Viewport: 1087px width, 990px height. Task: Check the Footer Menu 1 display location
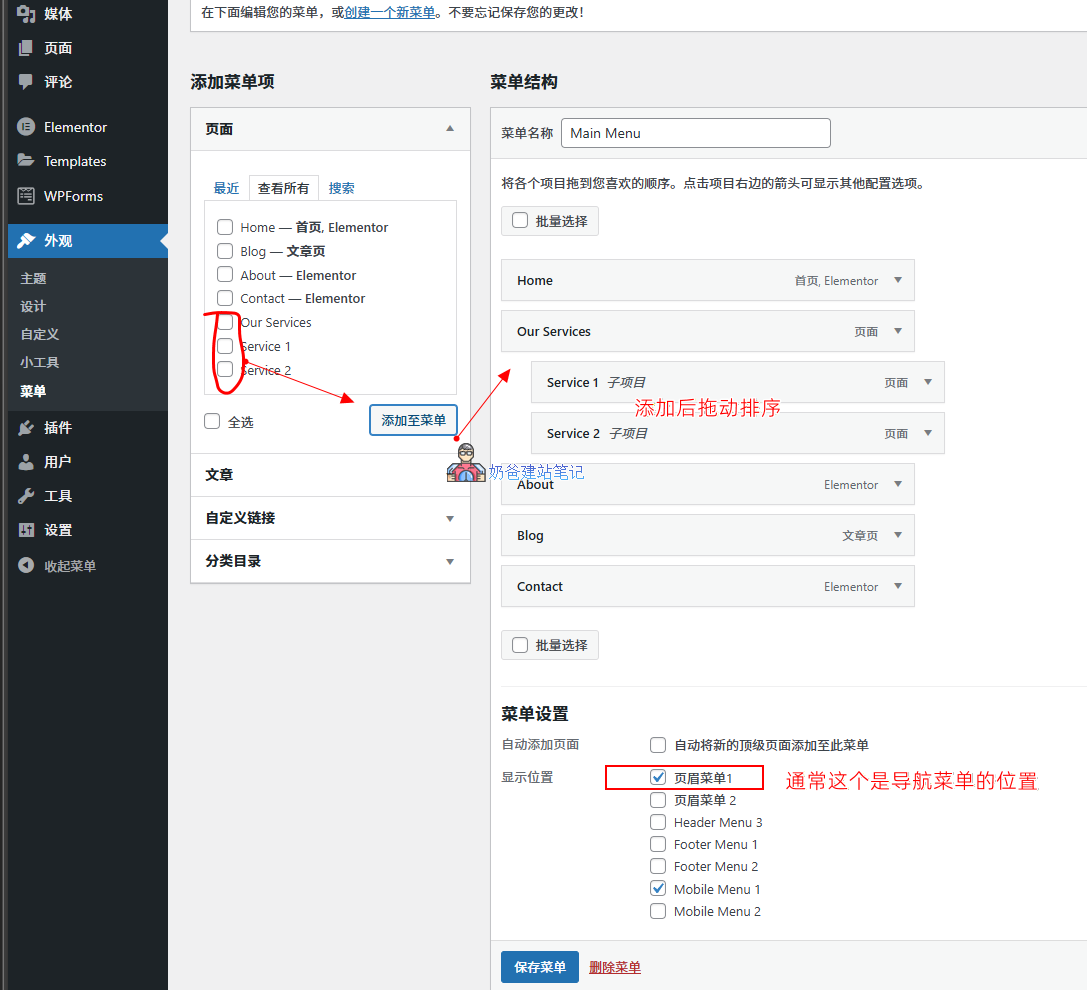[658, 844]
